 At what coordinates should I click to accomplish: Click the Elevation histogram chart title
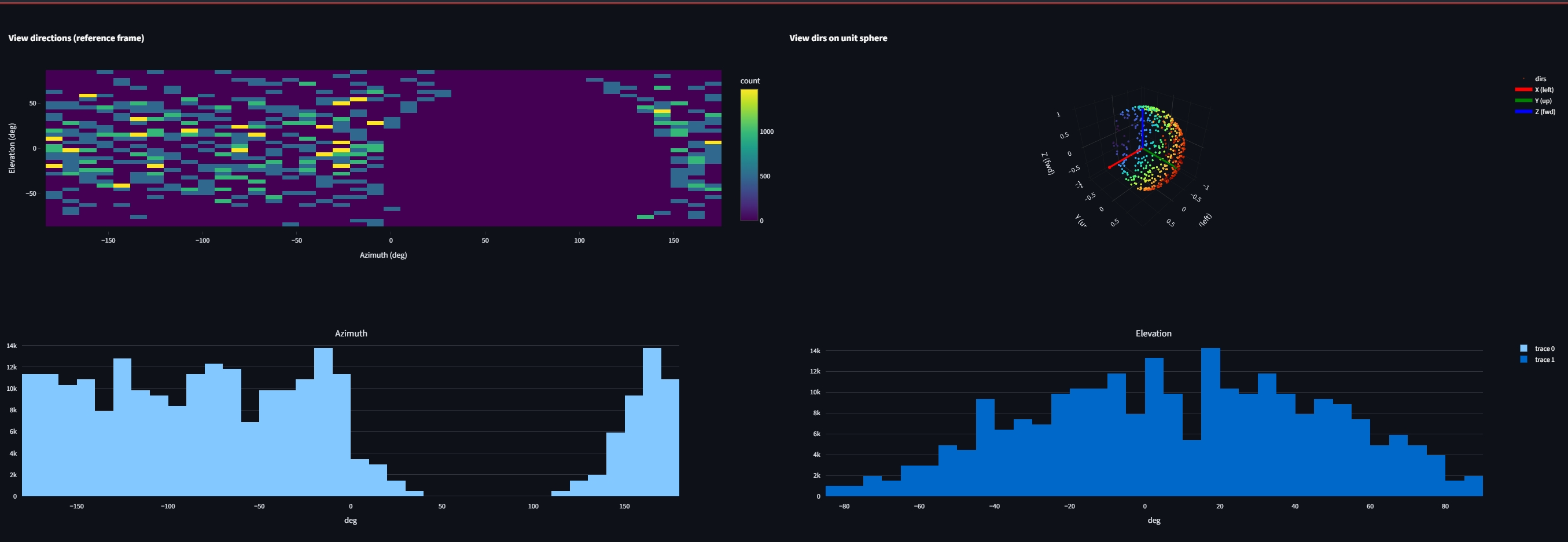pos(1153,333)
